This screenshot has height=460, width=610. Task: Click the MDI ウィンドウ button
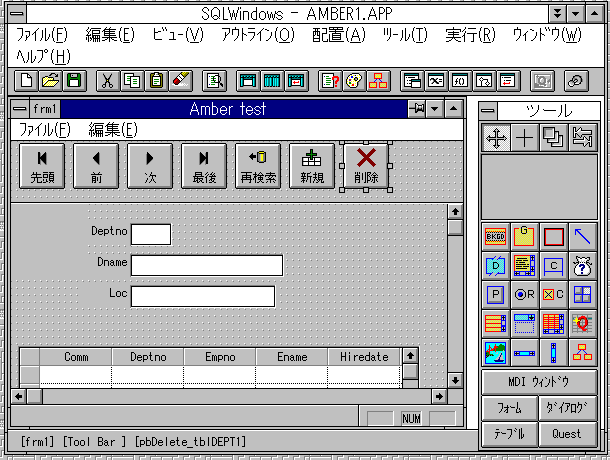(x=539, y=382)
